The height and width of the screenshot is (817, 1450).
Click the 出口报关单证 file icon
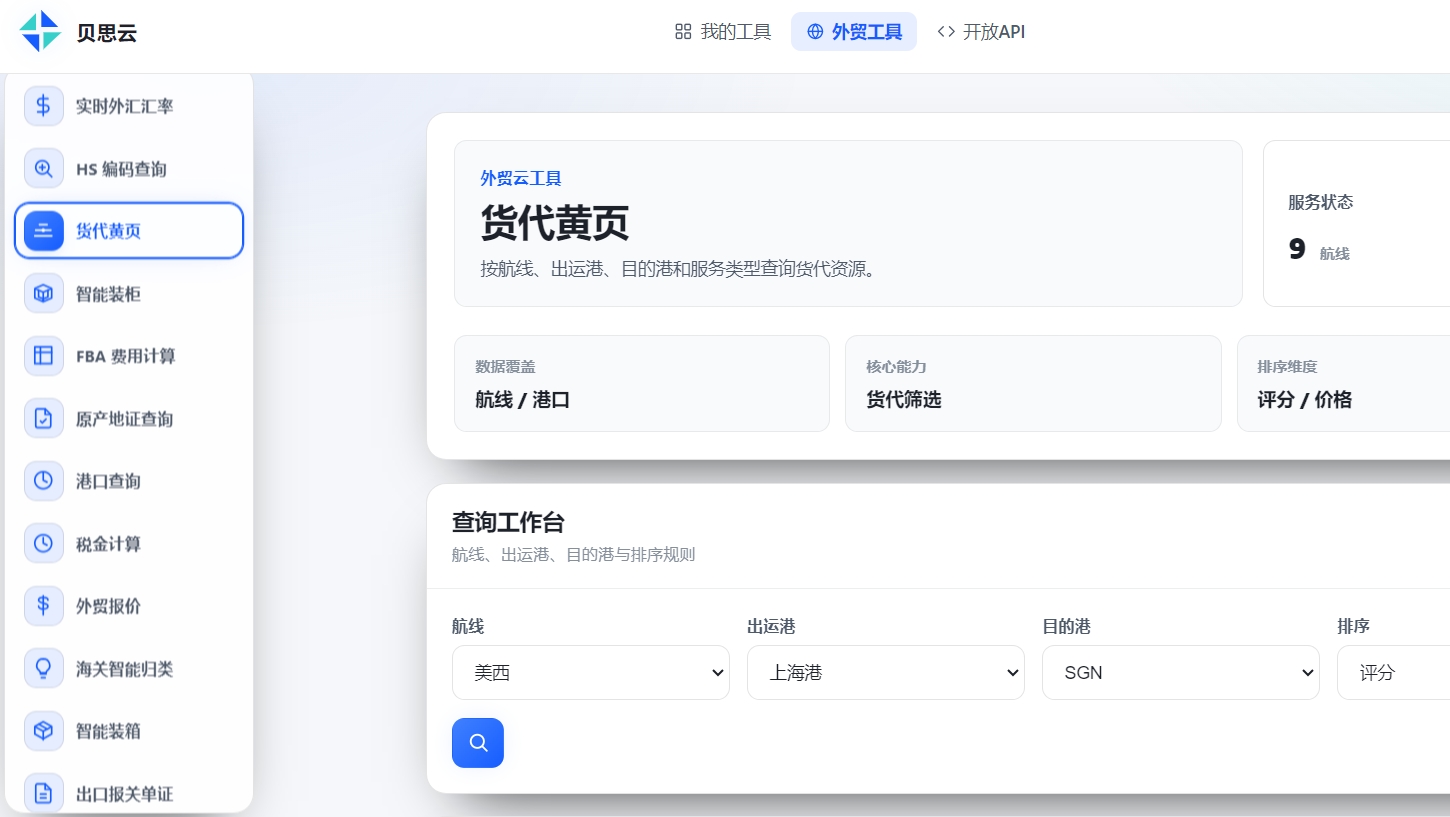[x=43, y=794]
